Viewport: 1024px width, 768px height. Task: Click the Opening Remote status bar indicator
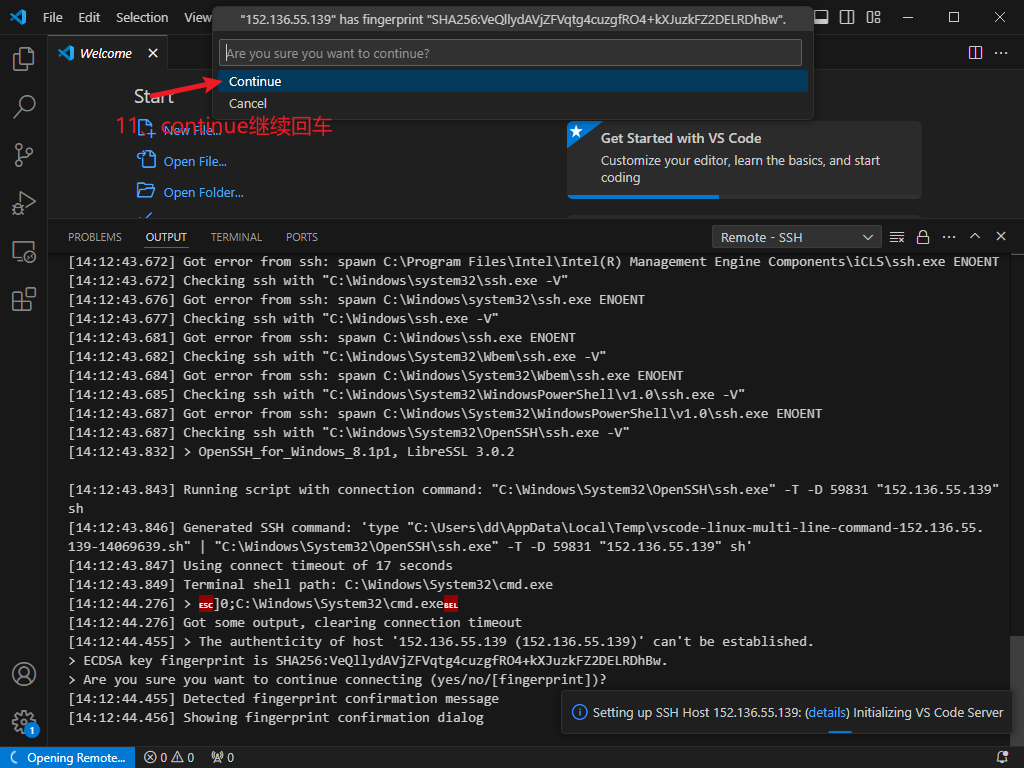click(x=68, y=758)
